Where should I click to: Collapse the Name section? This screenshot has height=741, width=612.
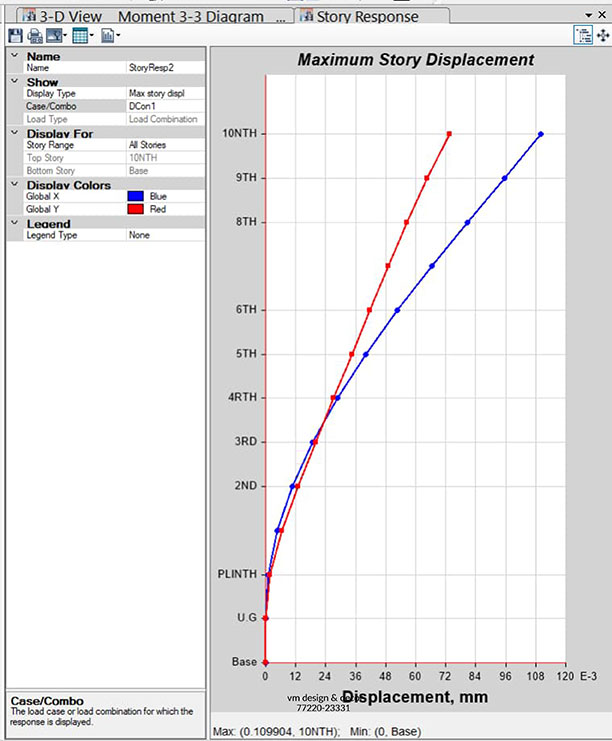click(x=12, y=57)
